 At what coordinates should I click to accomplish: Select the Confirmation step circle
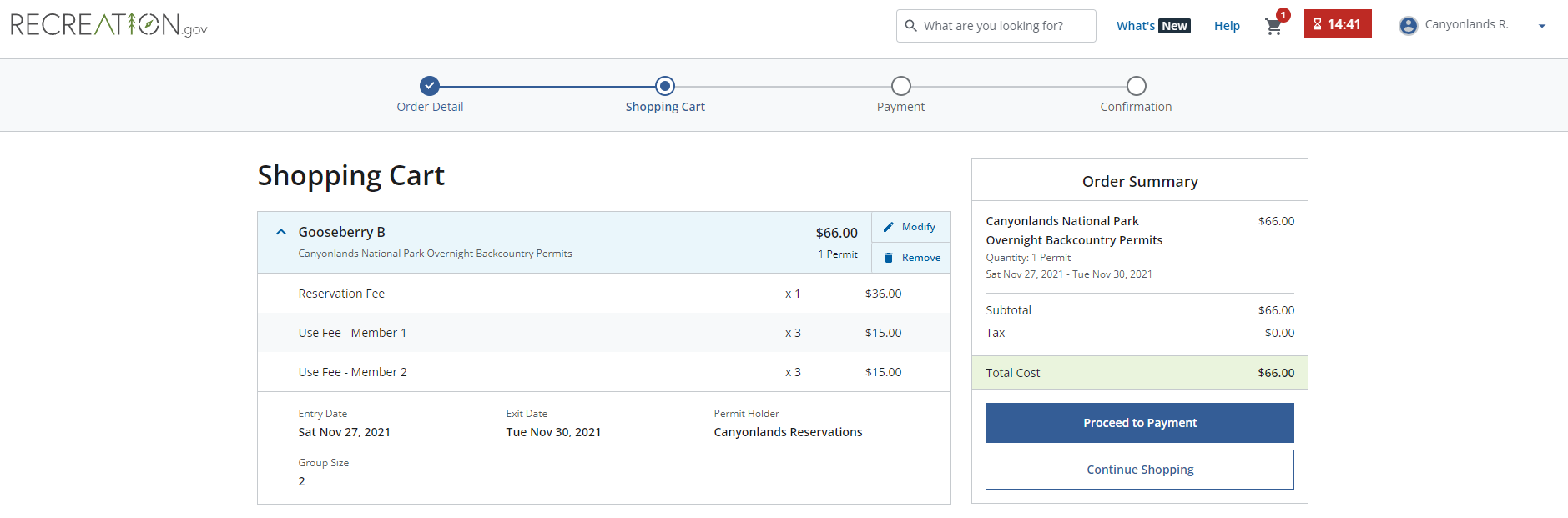click(x=1137, y=86)
